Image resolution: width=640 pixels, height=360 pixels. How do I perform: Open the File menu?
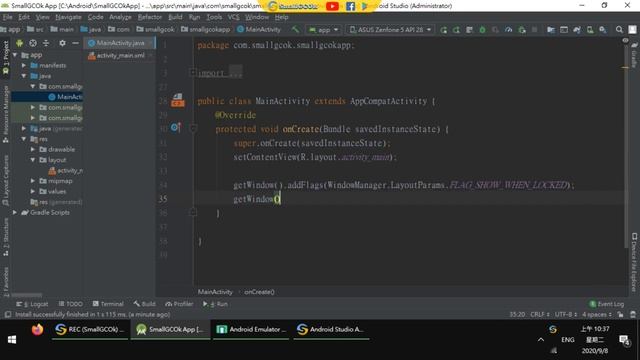coord(7,17)
